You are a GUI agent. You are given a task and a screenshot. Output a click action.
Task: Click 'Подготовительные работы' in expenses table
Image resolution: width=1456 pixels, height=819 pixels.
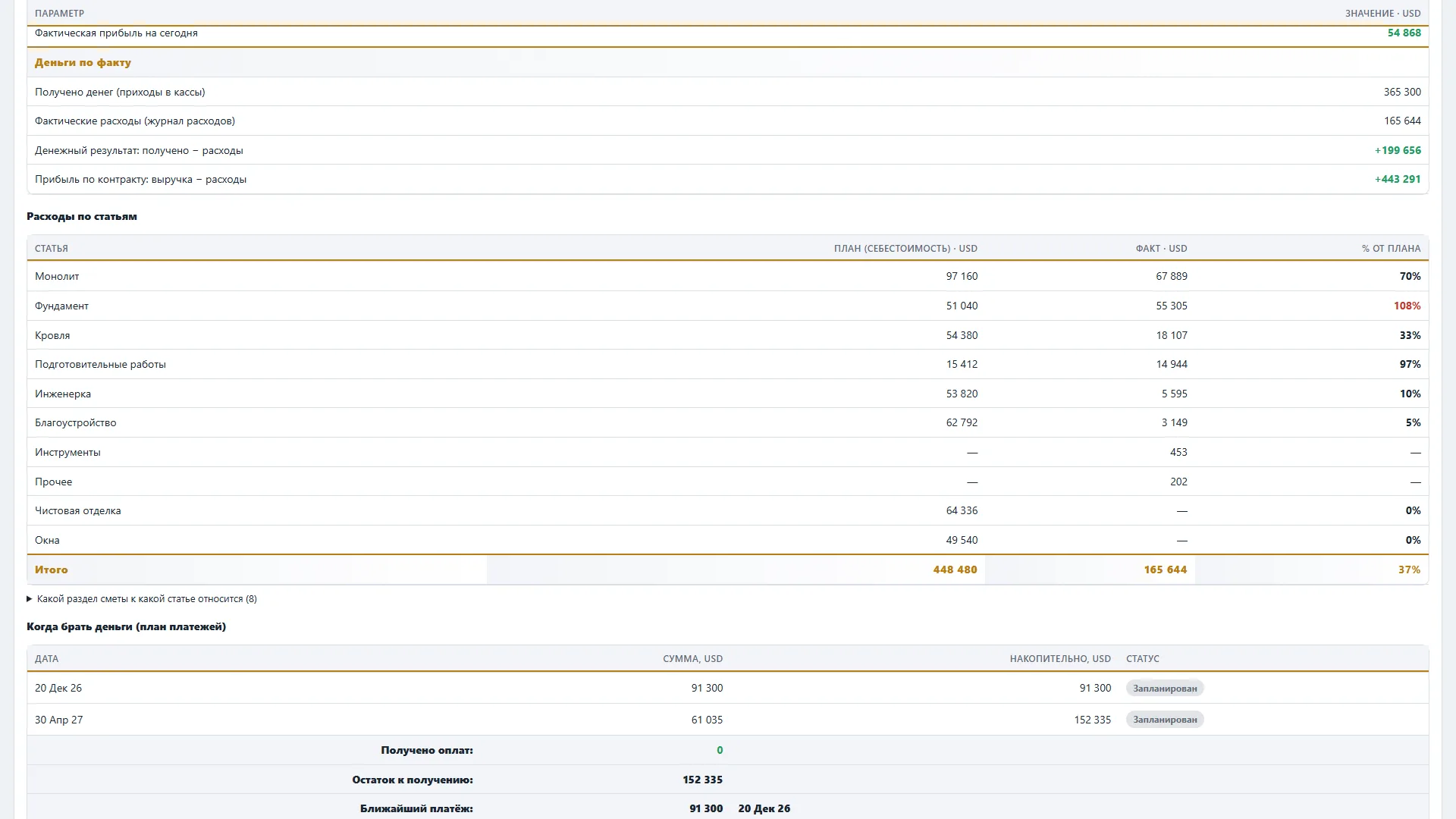100,365
